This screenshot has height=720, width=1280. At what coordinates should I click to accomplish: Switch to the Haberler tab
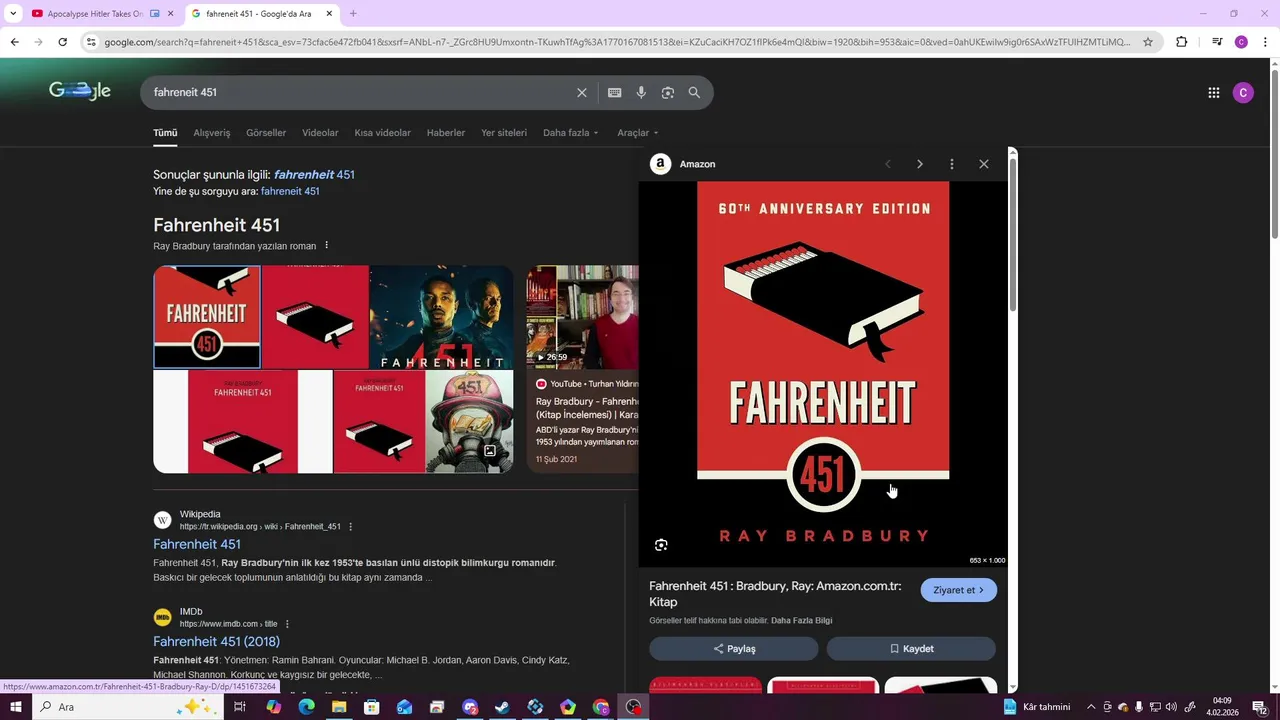tap(446, 133)
